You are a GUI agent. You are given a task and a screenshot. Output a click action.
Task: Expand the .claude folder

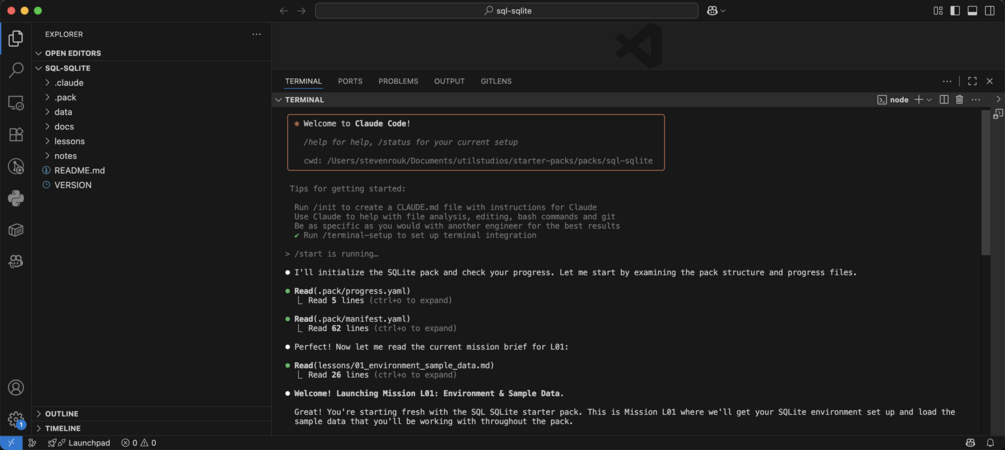point(151,83)
